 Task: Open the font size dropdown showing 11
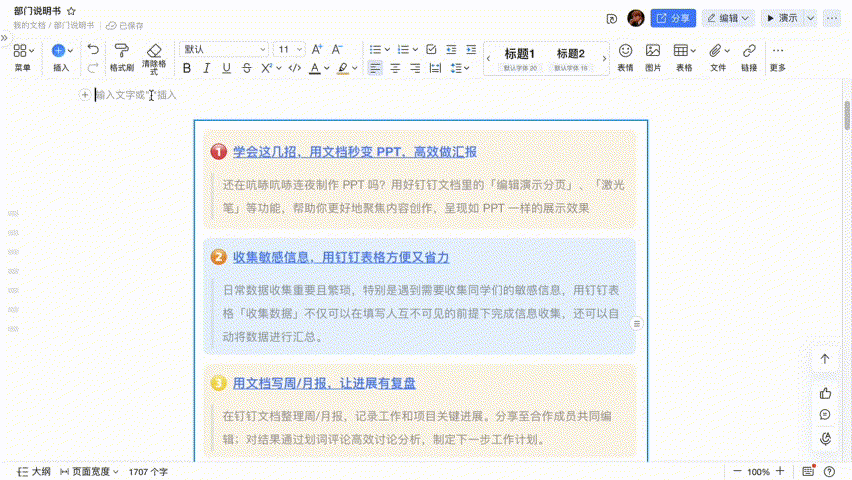(x=289, y=49)
